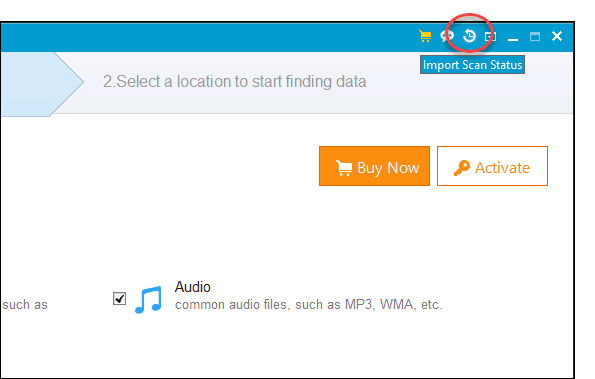Click the blue music note Audio icon
The width and height of the screenshot is (595, 379).
[148, 300]
